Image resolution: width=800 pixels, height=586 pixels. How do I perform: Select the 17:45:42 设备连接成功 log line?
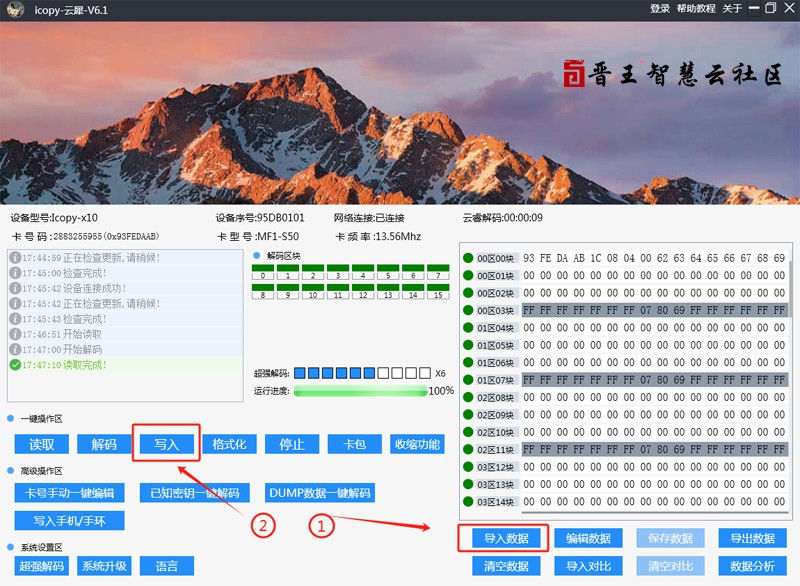pos(125,288)
